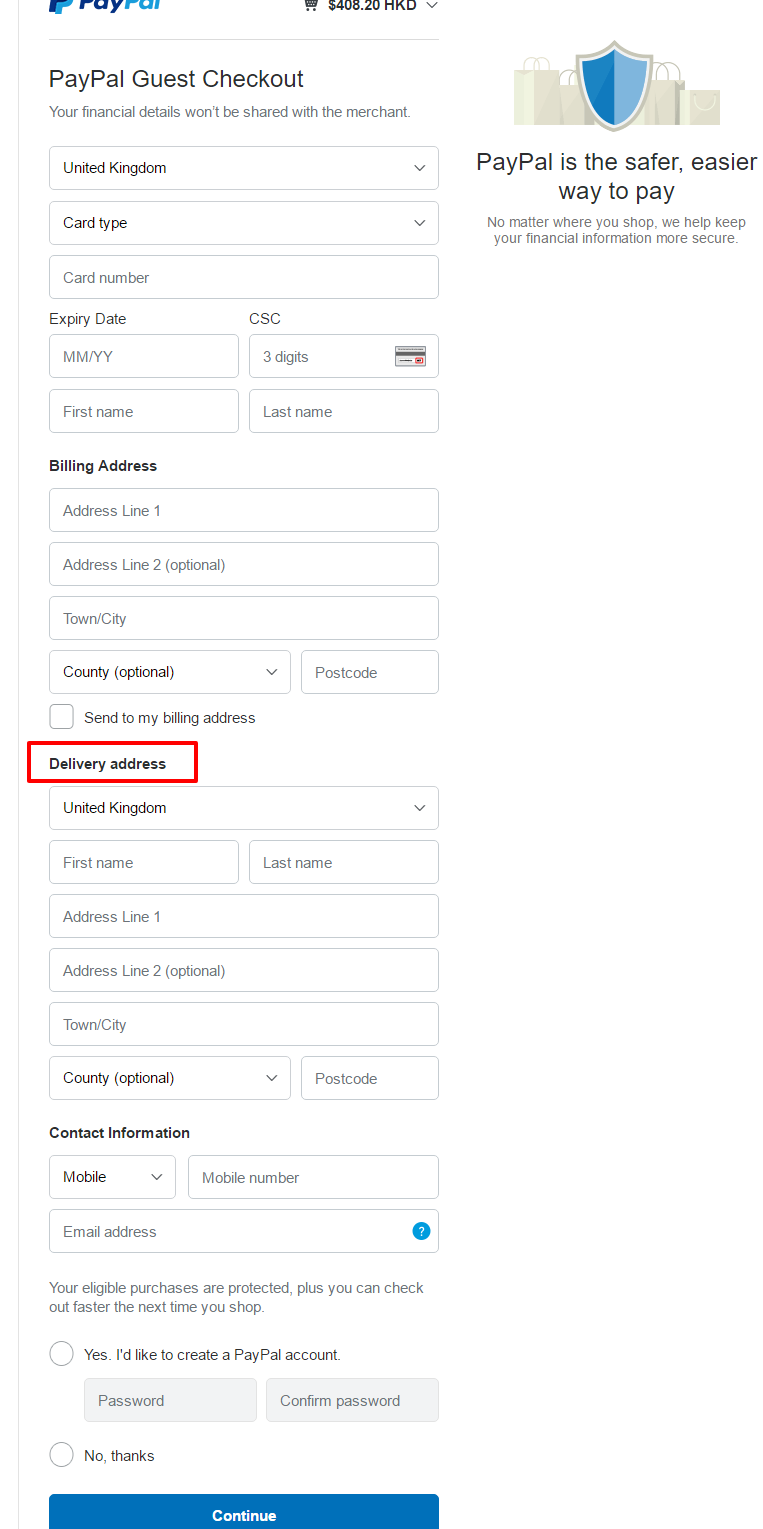Tick Send to my billing address checkbox
This screenshot has width=763, height=1529.
pos(62,717)
